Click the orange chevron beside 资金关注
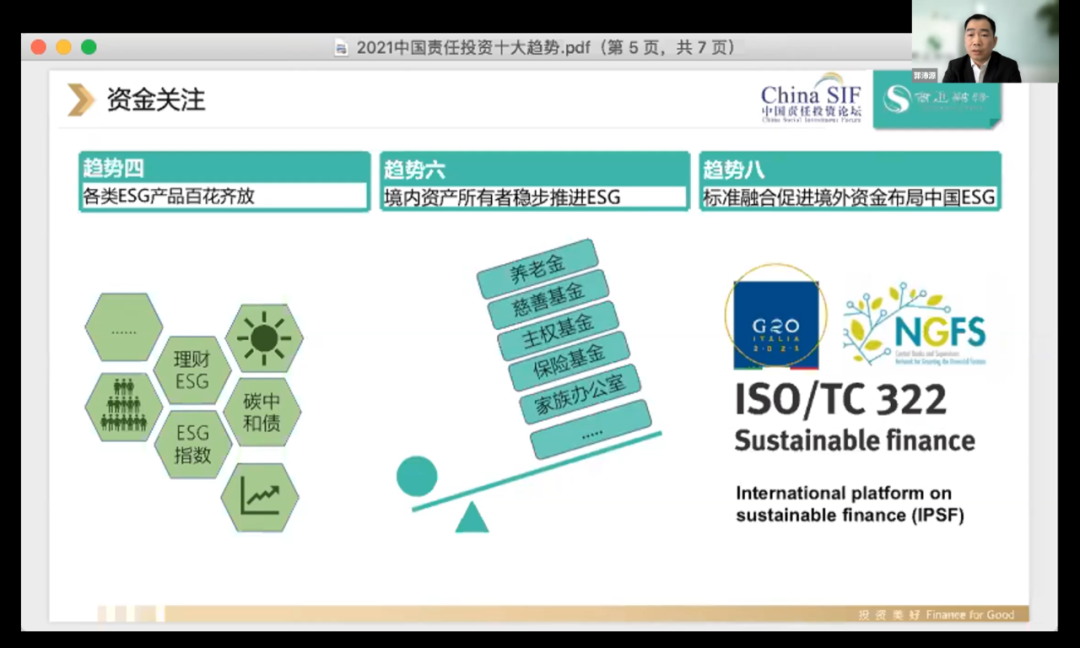The height and width of the screenshot is (648, 1080). 80,100
